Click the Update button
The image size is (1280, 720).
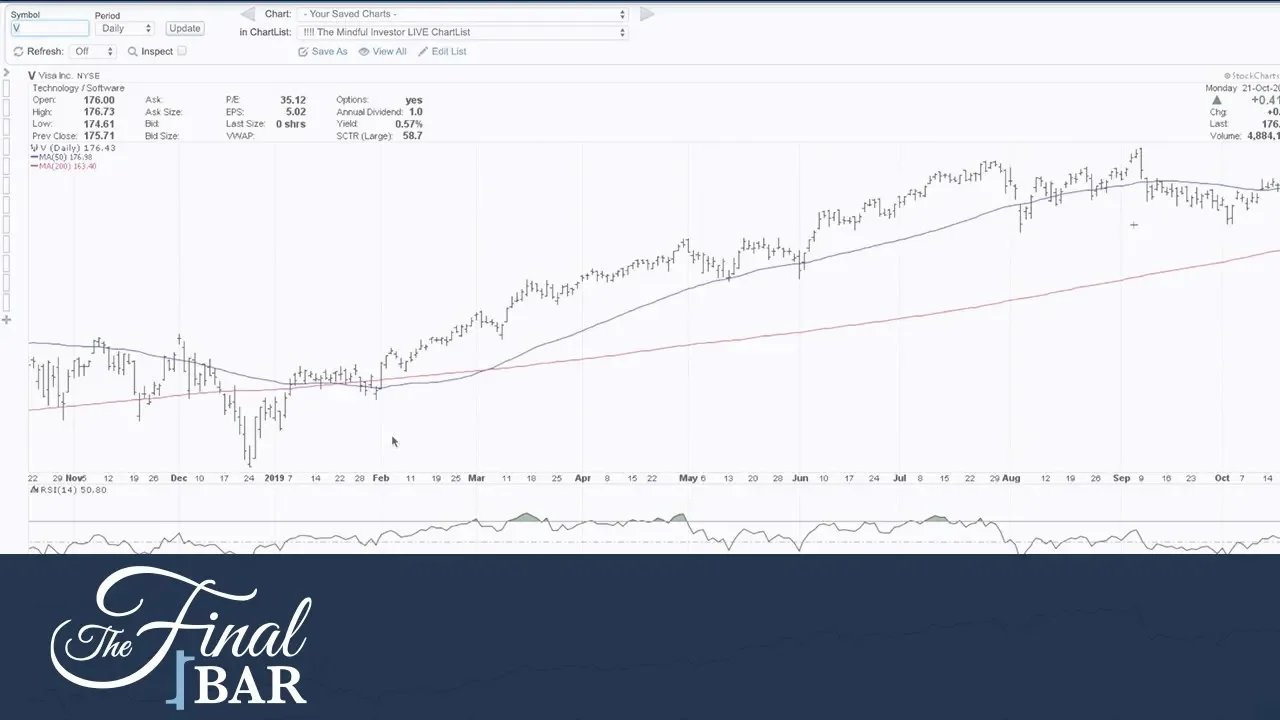(x=185, y=28)
